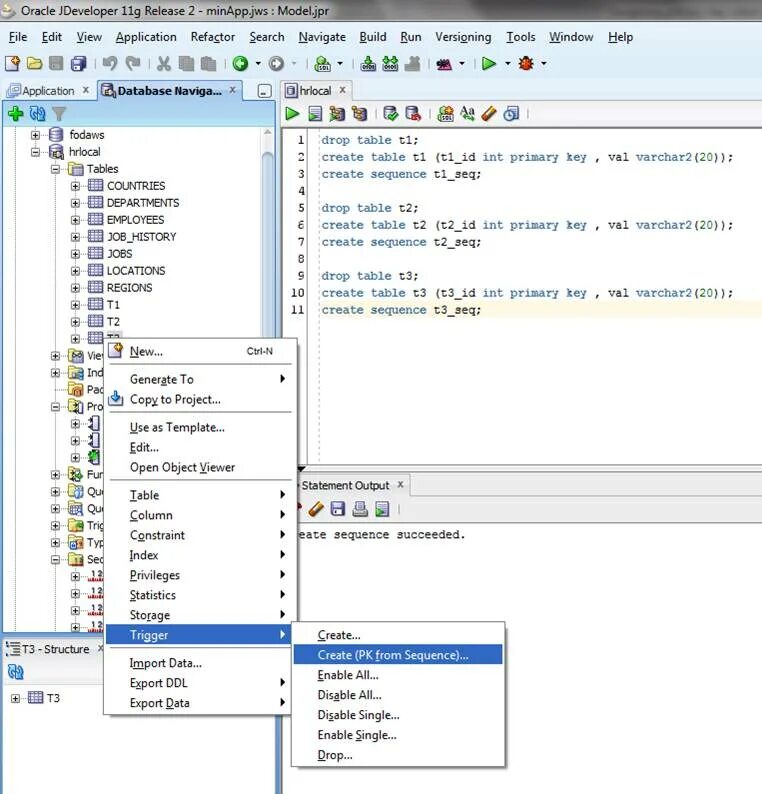Screen dimensions: 762x794
Task: Clear worksheet with eraser icon
Action: click(489, 113)
